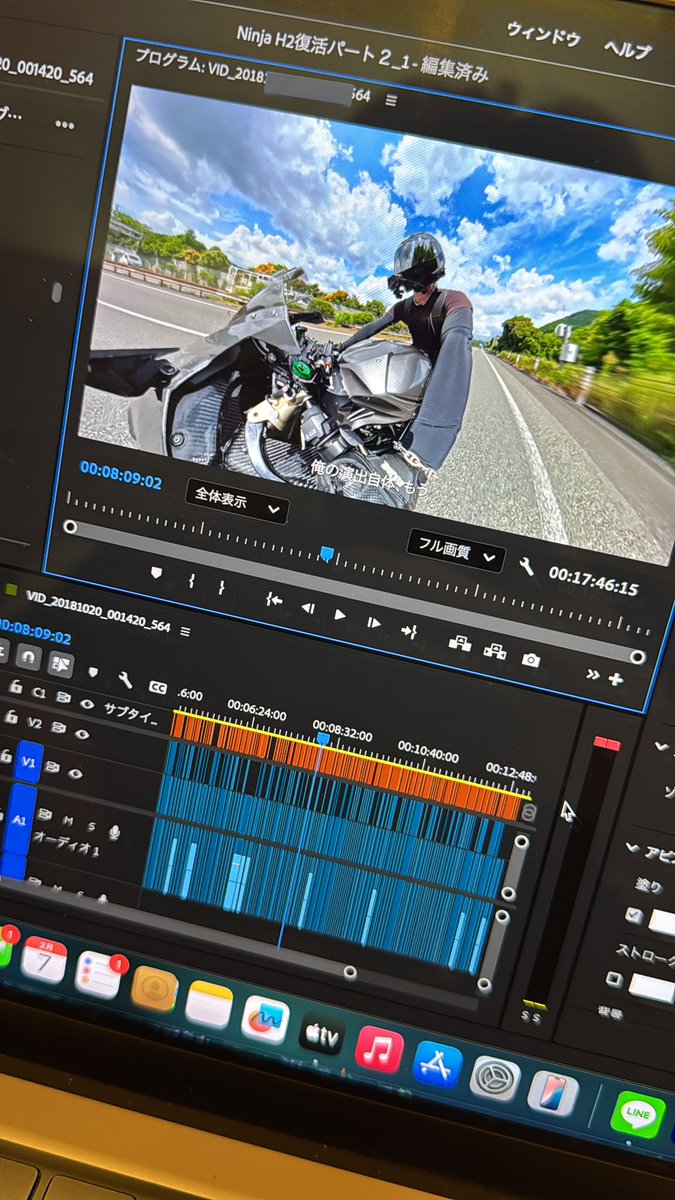Step forward one frame in program monitor
The height and width of the screenshot is (1200, 675).
[373, 622]
